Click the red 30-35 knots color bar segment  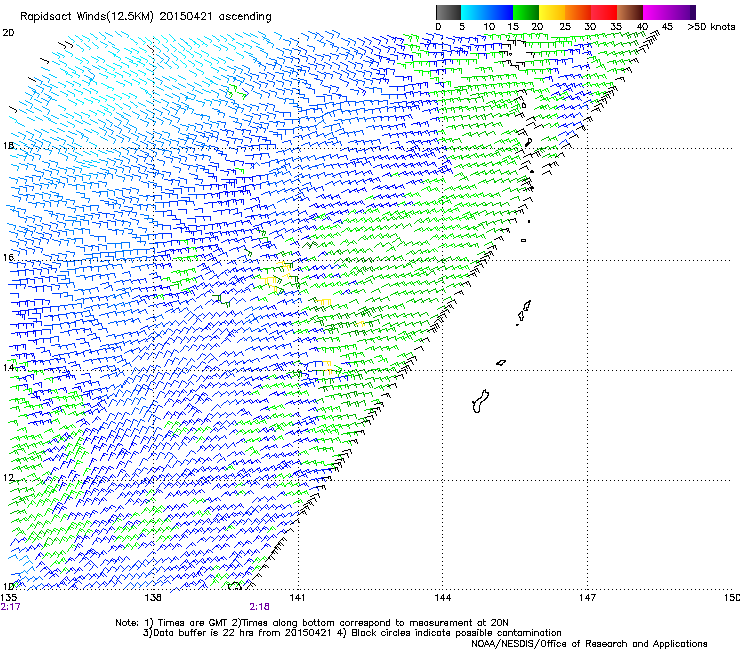click(604, 12)
